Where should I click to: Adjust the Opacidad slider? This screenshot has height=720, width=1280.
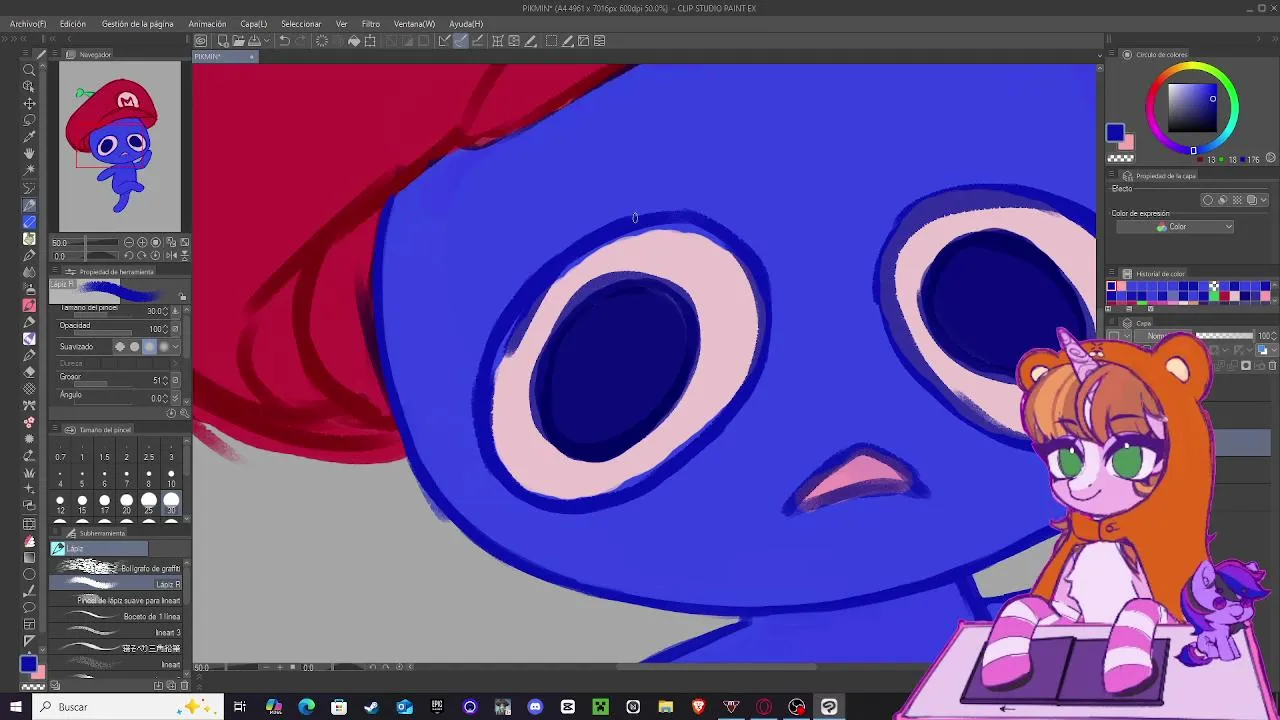click(101, 334)
